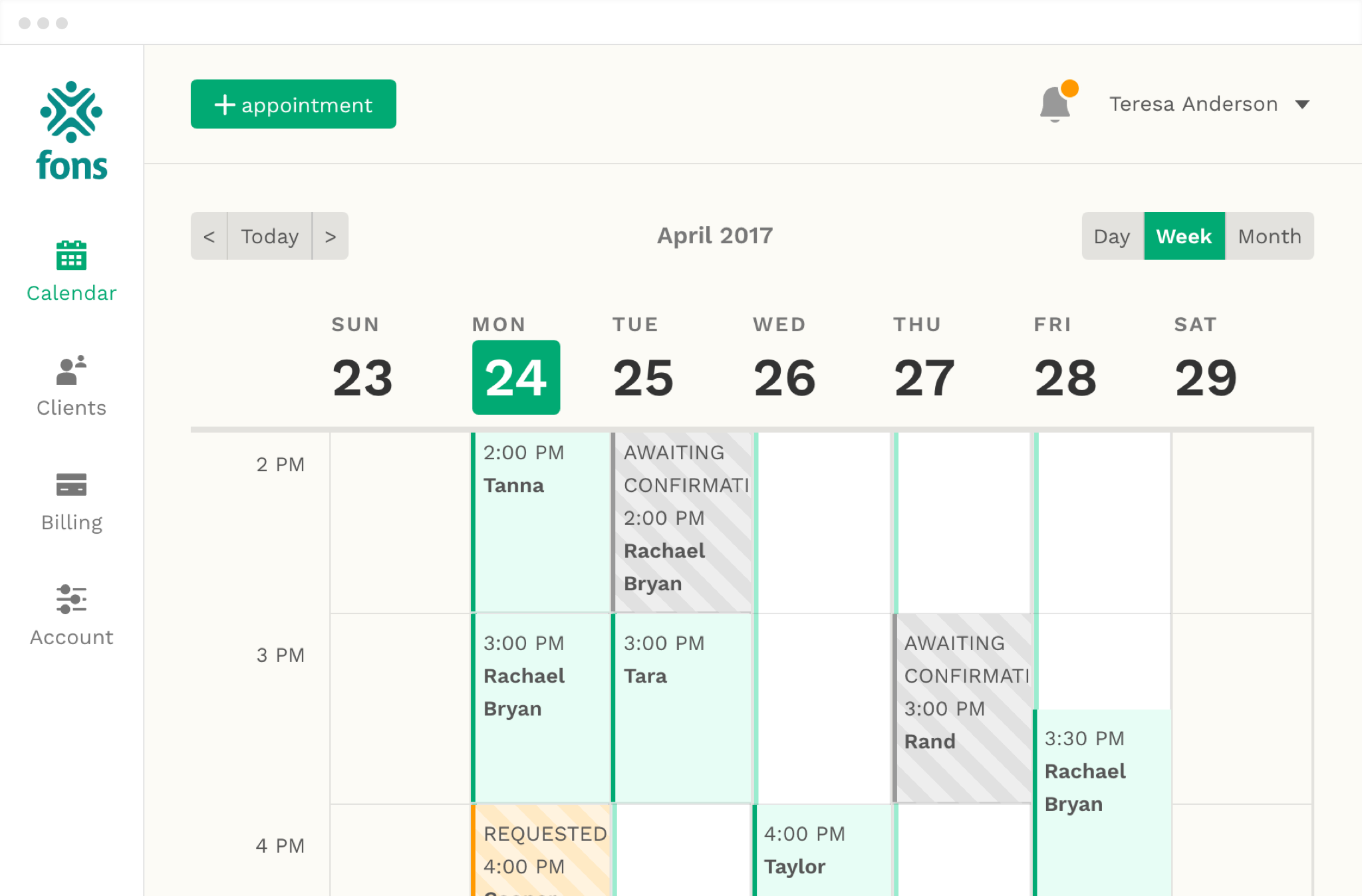This screenshot has height=896, width=1362.
Task: Open notifications bell icon
Action: coord(1055,104)
